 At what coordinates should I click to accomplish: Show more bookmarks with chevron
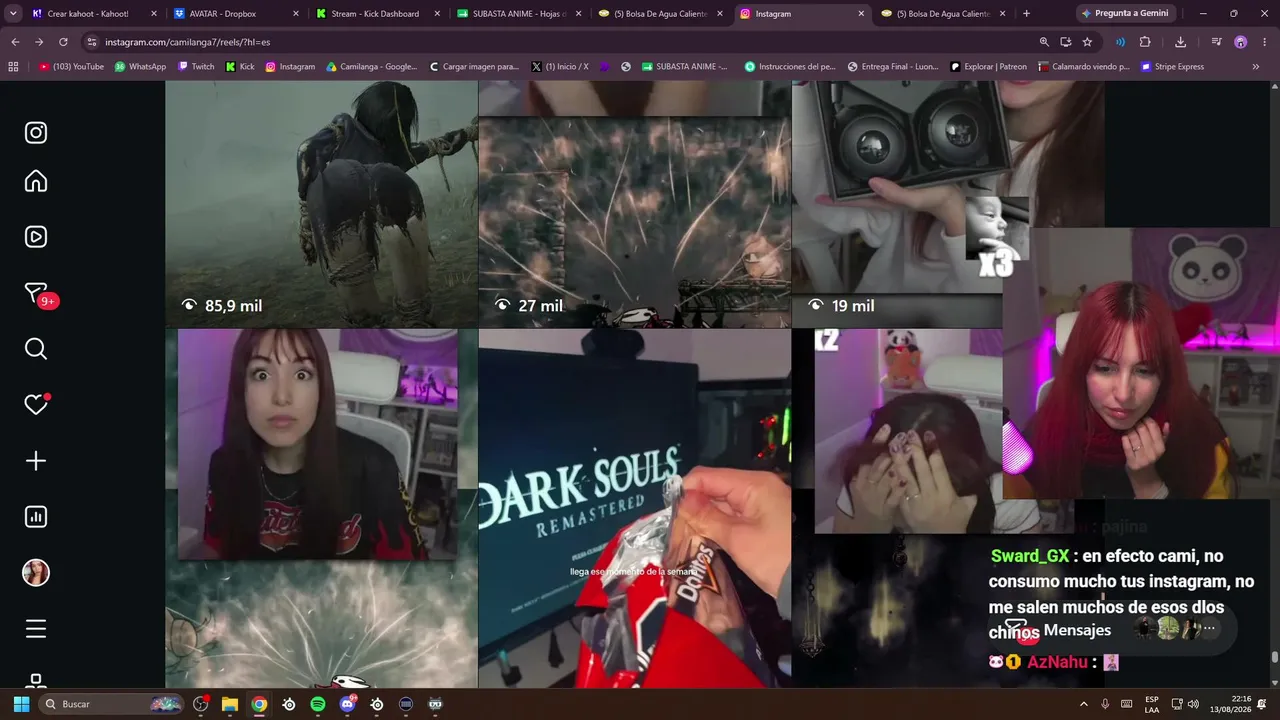point(1256,67)
